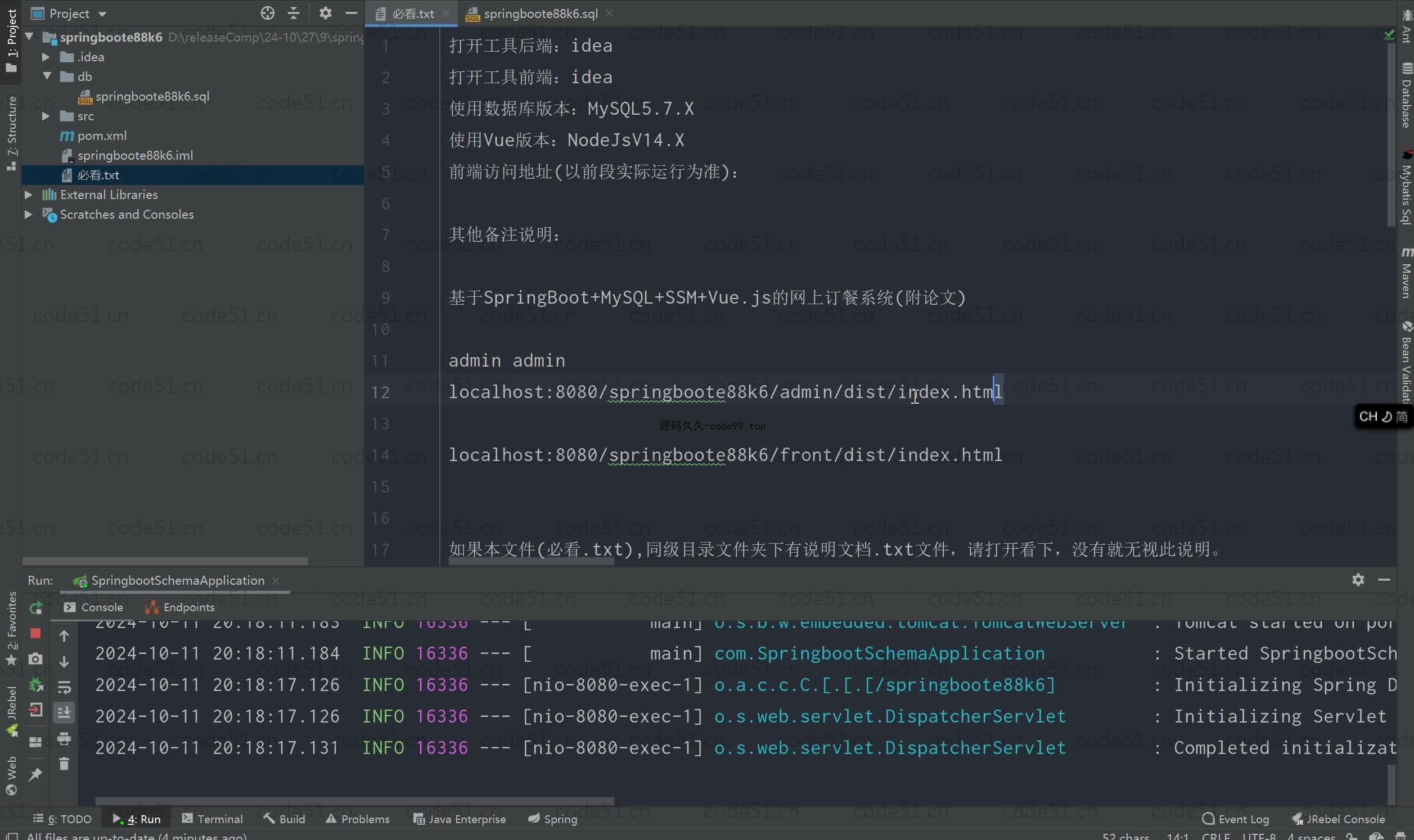The image size is (1414, 840).
Task: Open Java Enterprise tool window
Action: (x=460, y=819)
